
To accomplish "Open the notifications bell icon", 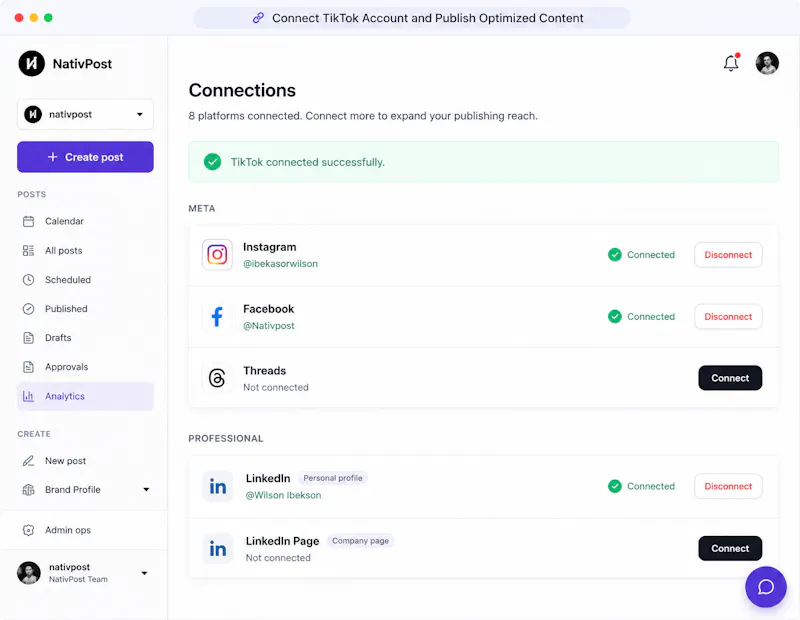I will (731, 63).
